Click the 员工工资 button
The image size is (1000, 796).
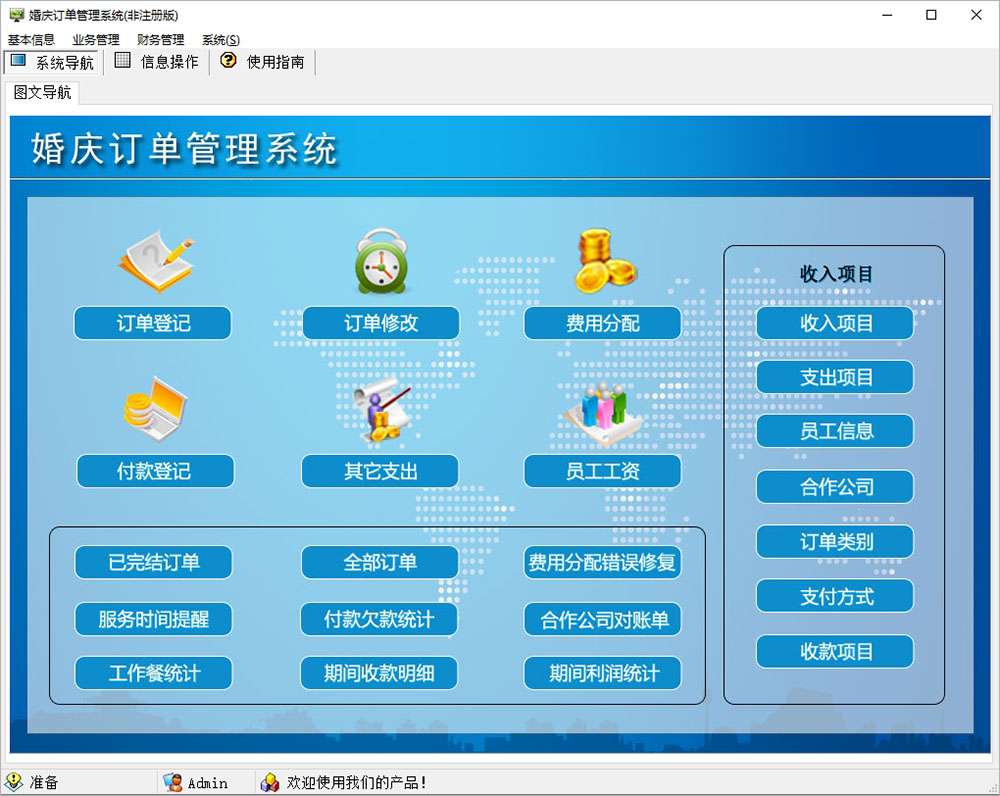click(603, 471)
